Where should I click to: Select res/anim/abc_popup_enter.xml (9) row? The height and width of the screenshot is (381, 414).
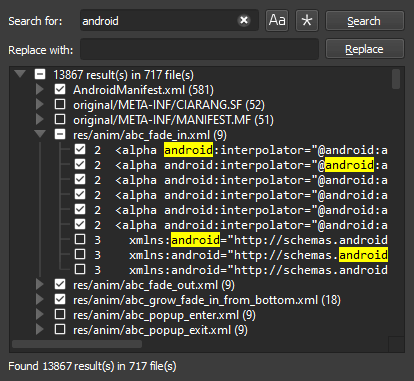tap(164, 315)
